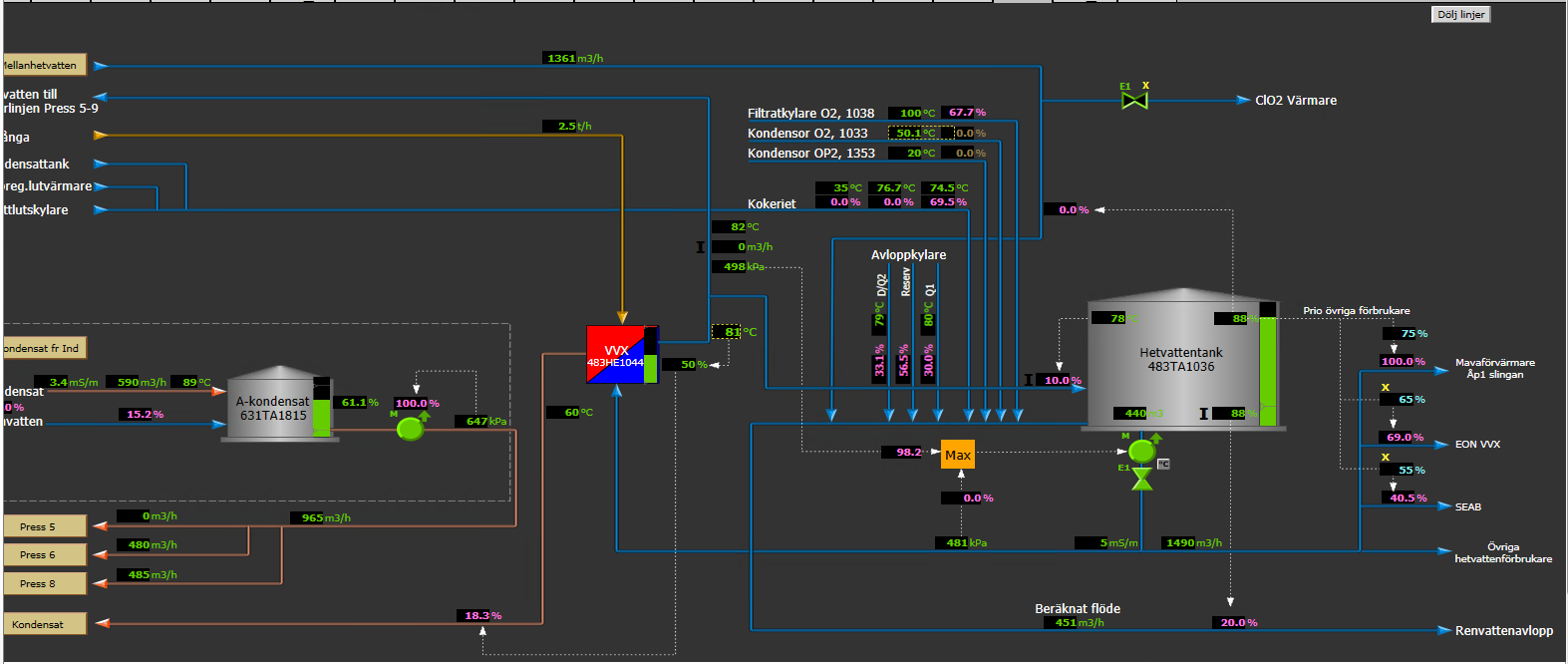Open the A-kondensat pump symbol
Image resolution: width=1568 pixels, height=664 pixels.
[410, 429]
